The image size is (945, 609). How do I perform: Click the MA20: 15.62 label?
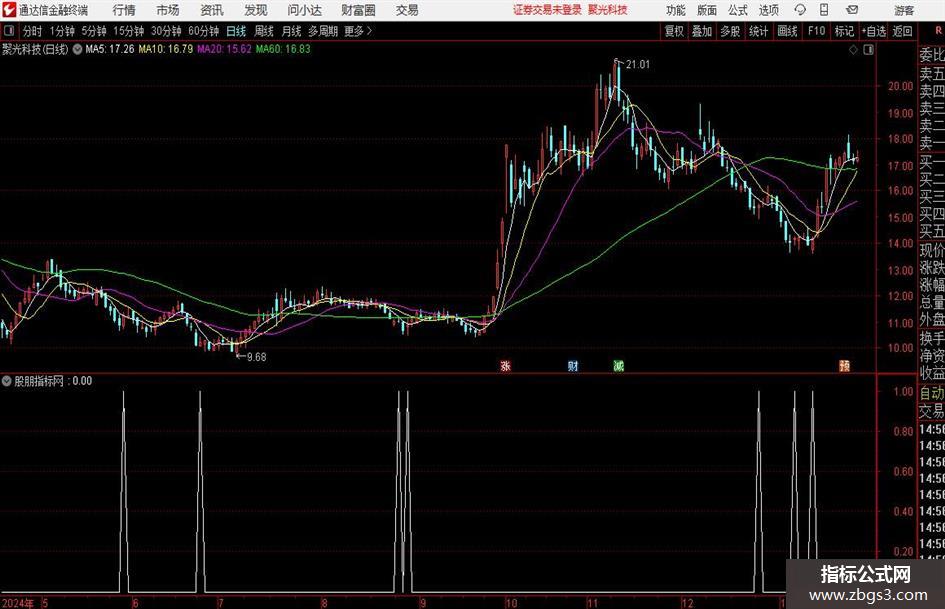[x=224, y=49]
